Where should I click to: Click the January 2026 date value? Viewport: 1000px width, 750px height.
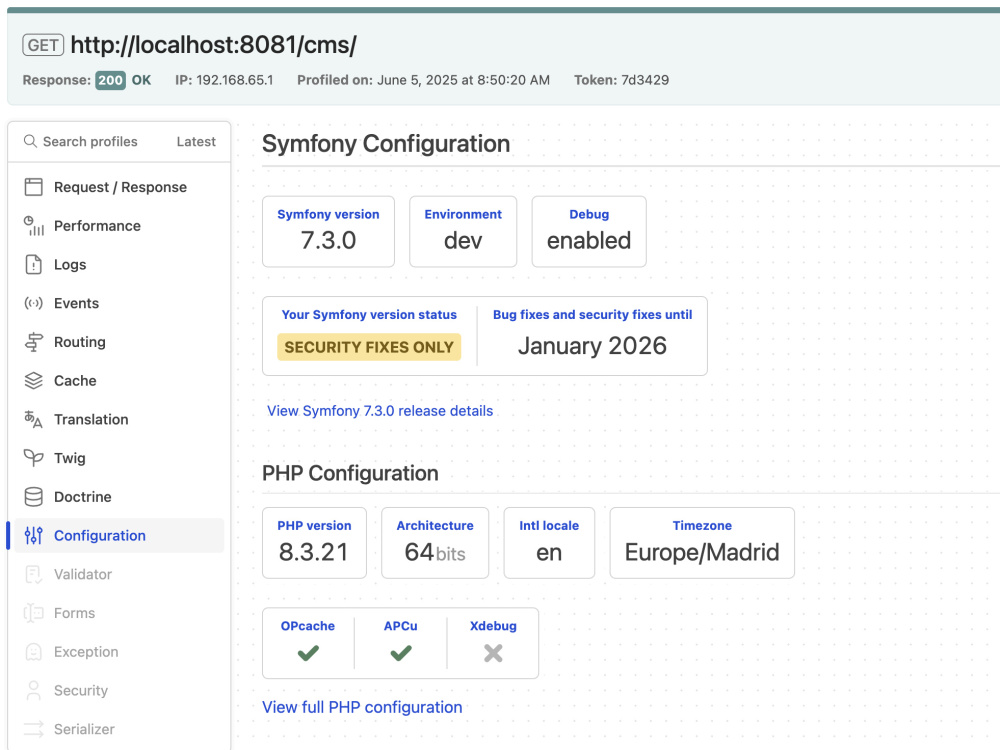[x=592, y=346]
